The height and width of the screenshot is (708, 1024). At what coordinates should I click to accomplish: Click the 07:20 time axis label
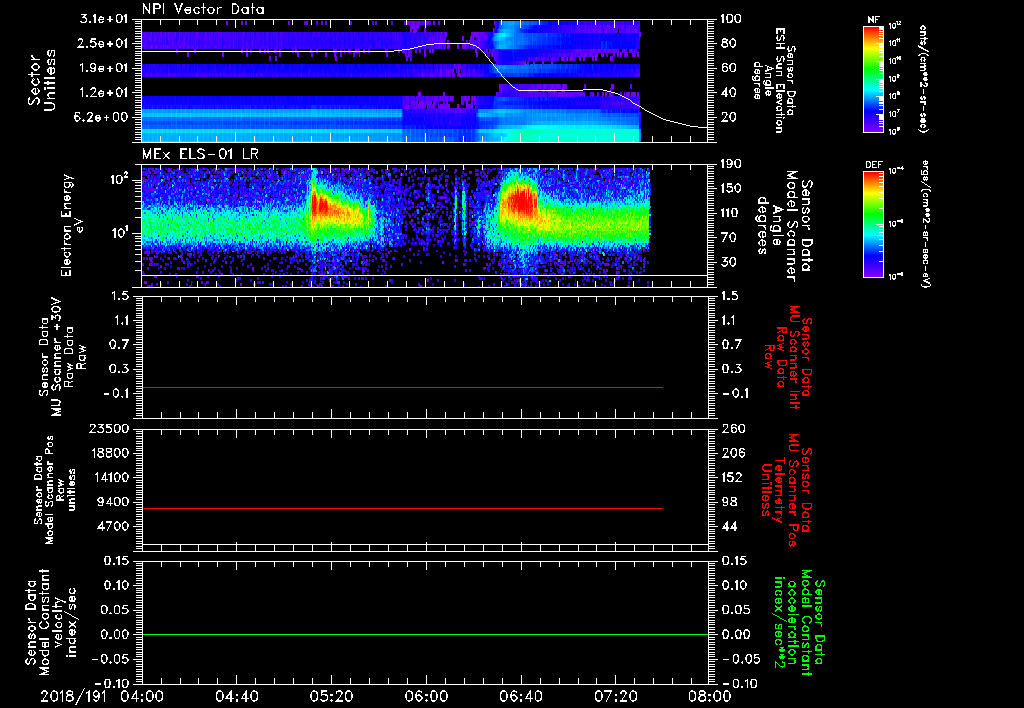(615, 696)
